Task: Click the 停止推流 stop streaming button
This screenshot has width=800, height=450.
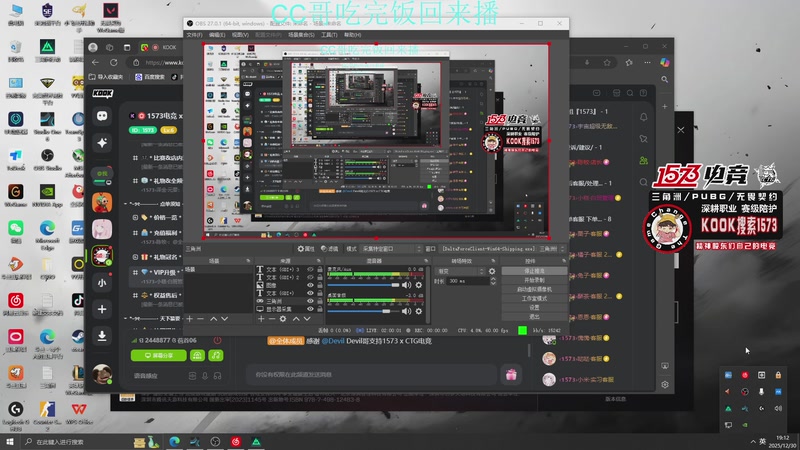Action: point(534,271)
